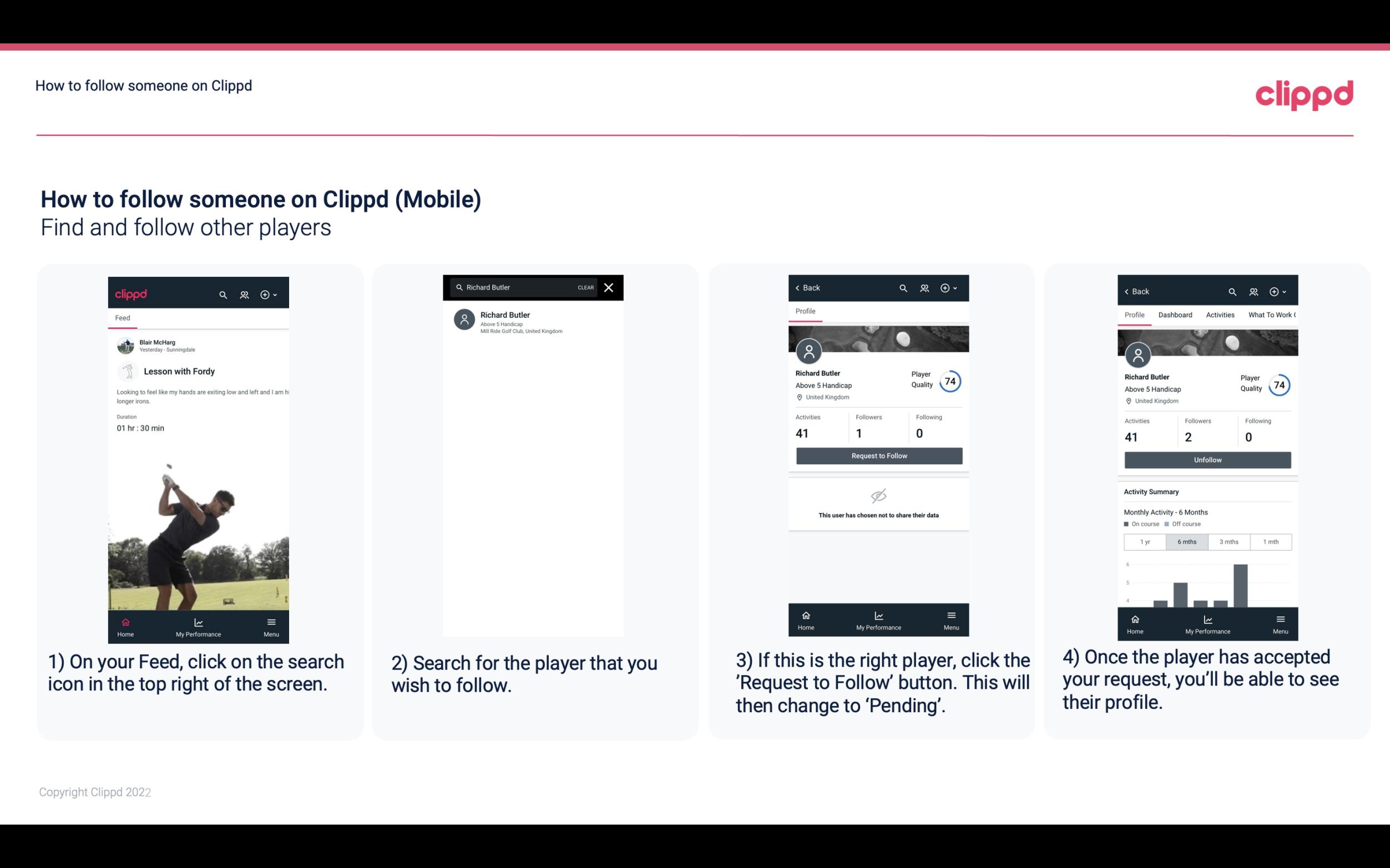Click the Back arrow icon on profile screen
Screen dimensions: 1390x868
801,288
